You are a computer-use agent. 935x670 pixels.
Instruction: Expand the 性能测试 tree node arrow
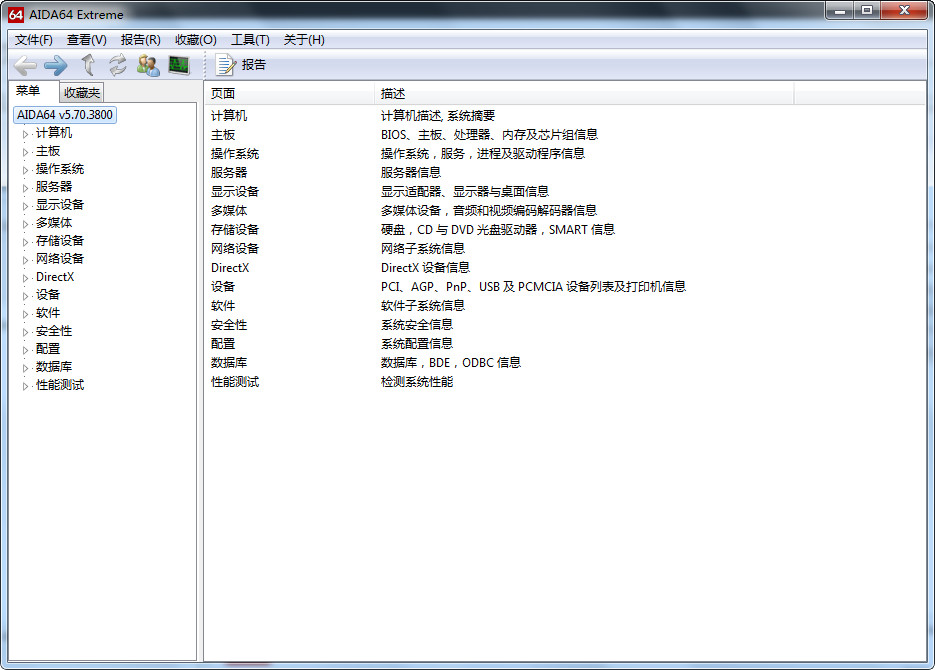25,386
